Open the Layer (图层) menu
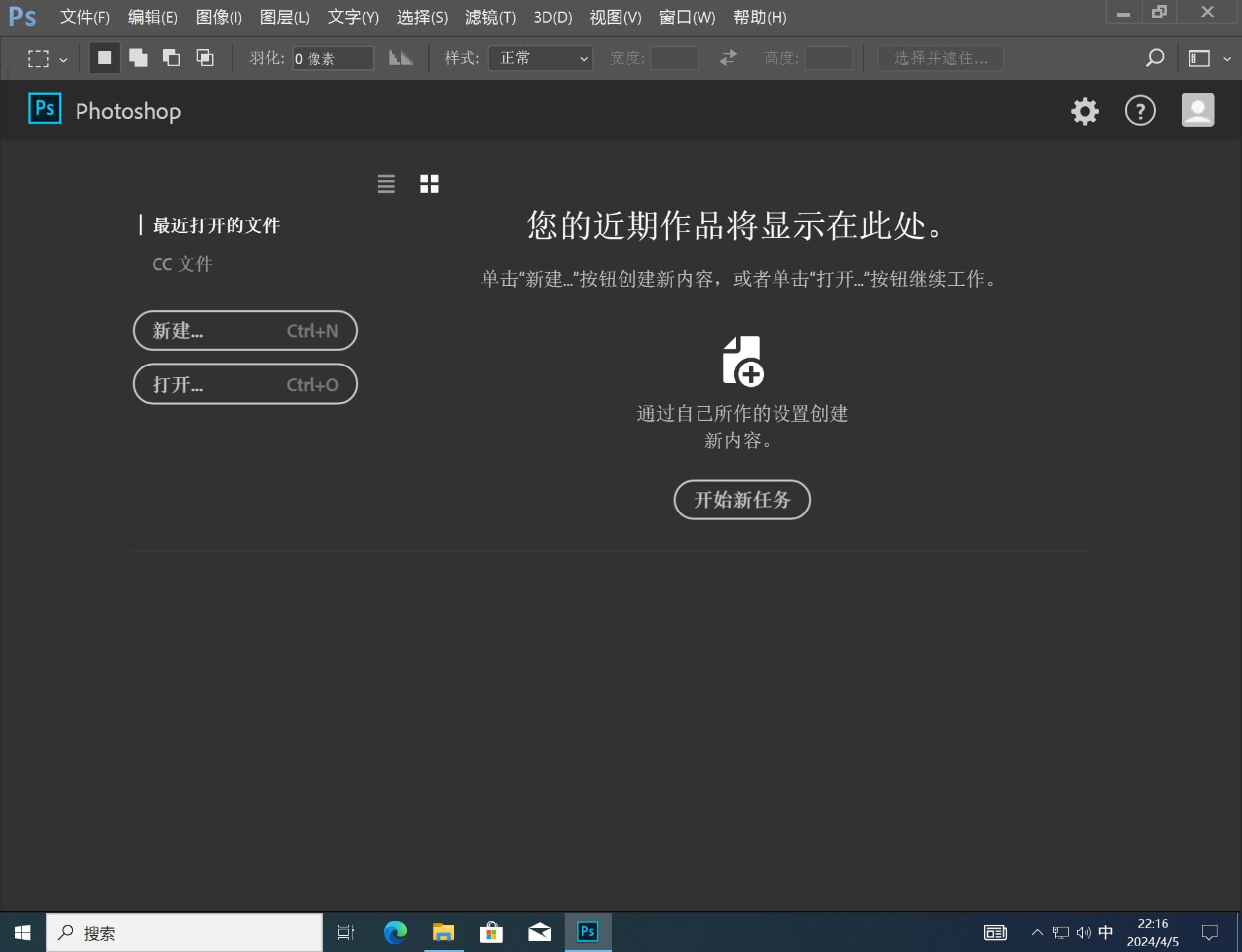Screen dimensions: 1242x952 (285, 17)
